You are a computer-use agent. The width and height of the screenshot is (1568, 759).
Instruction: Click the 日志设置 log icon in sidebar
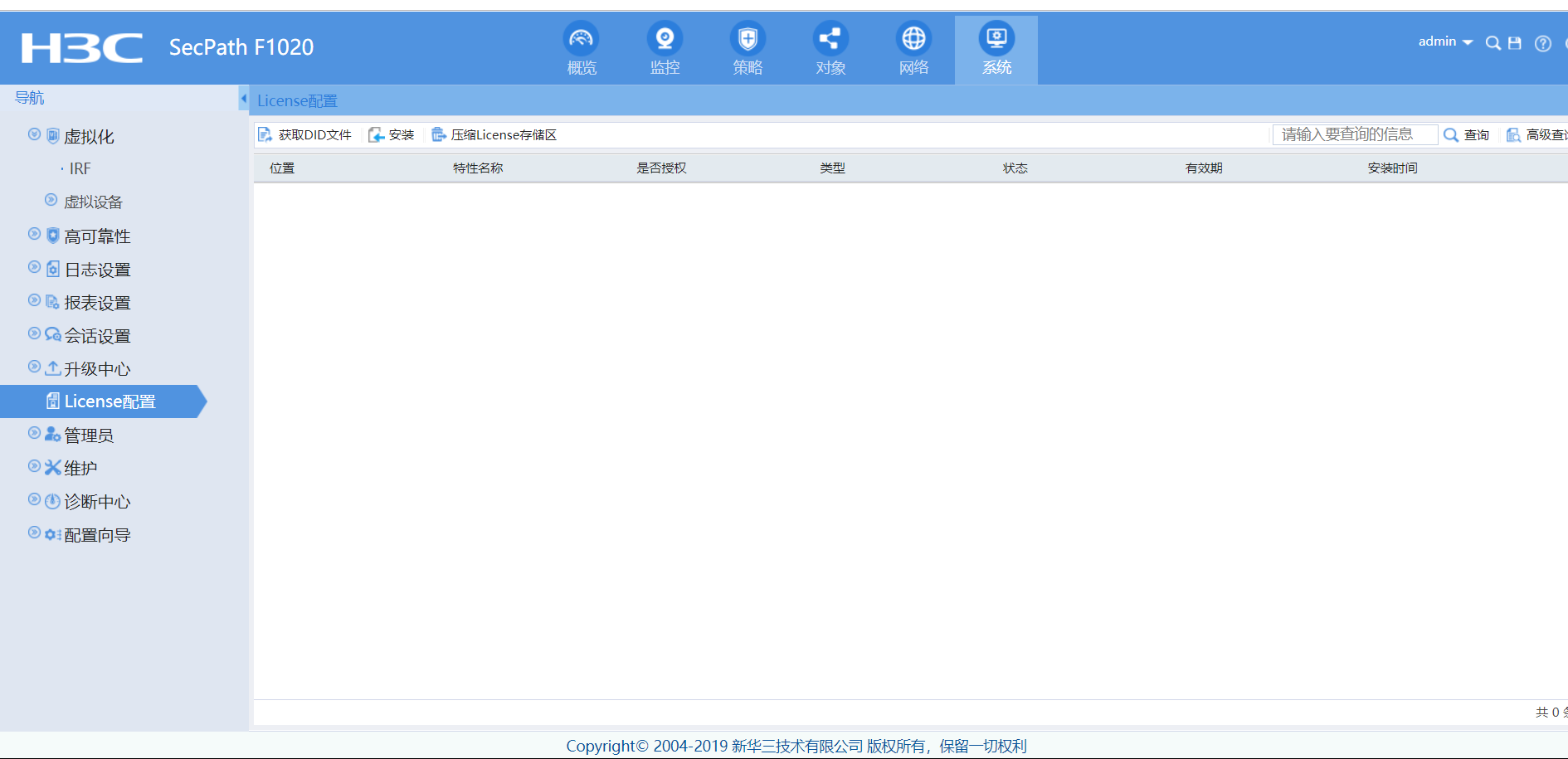point(53,269)
